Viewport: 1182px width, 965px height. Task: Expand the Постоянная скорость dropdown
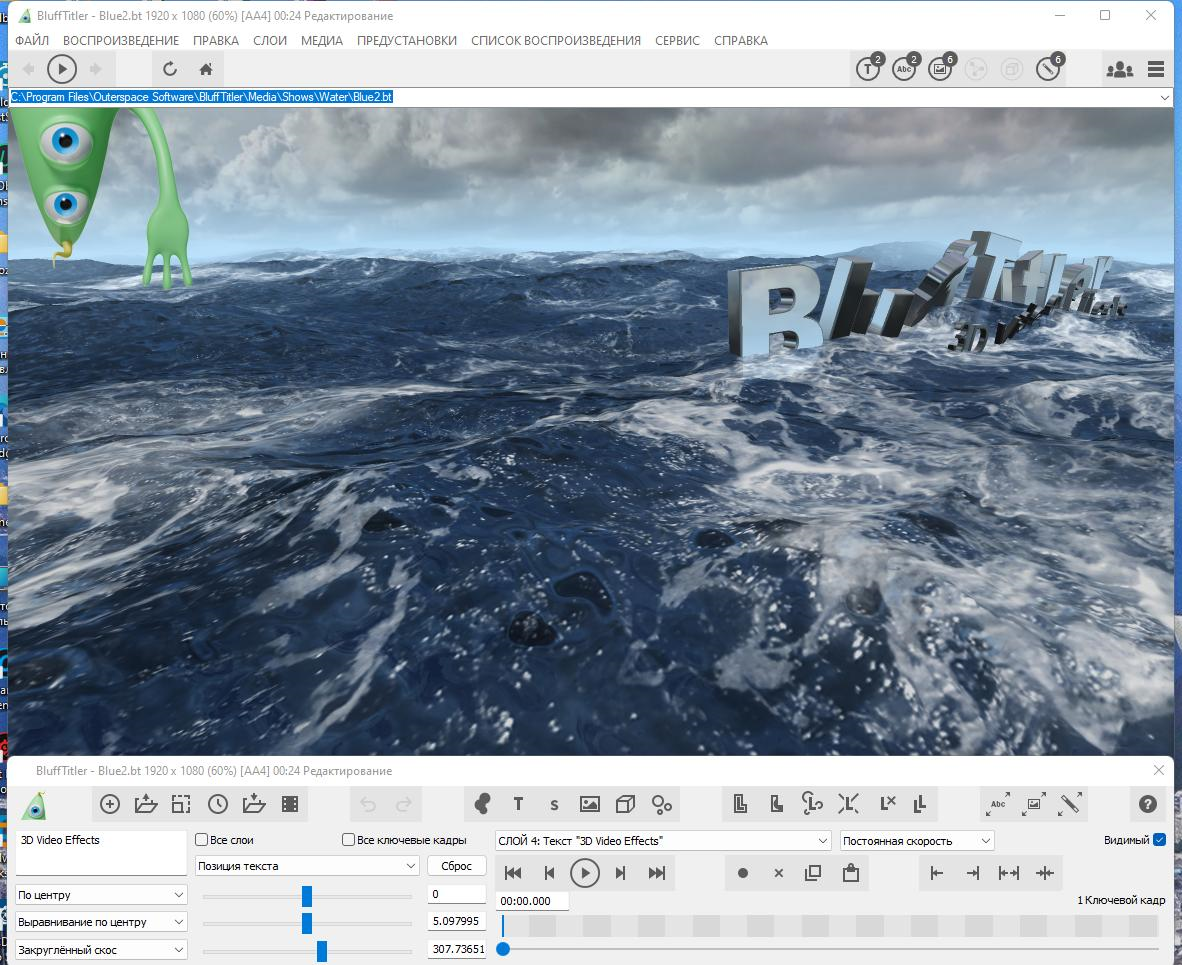tap(917, 841)
